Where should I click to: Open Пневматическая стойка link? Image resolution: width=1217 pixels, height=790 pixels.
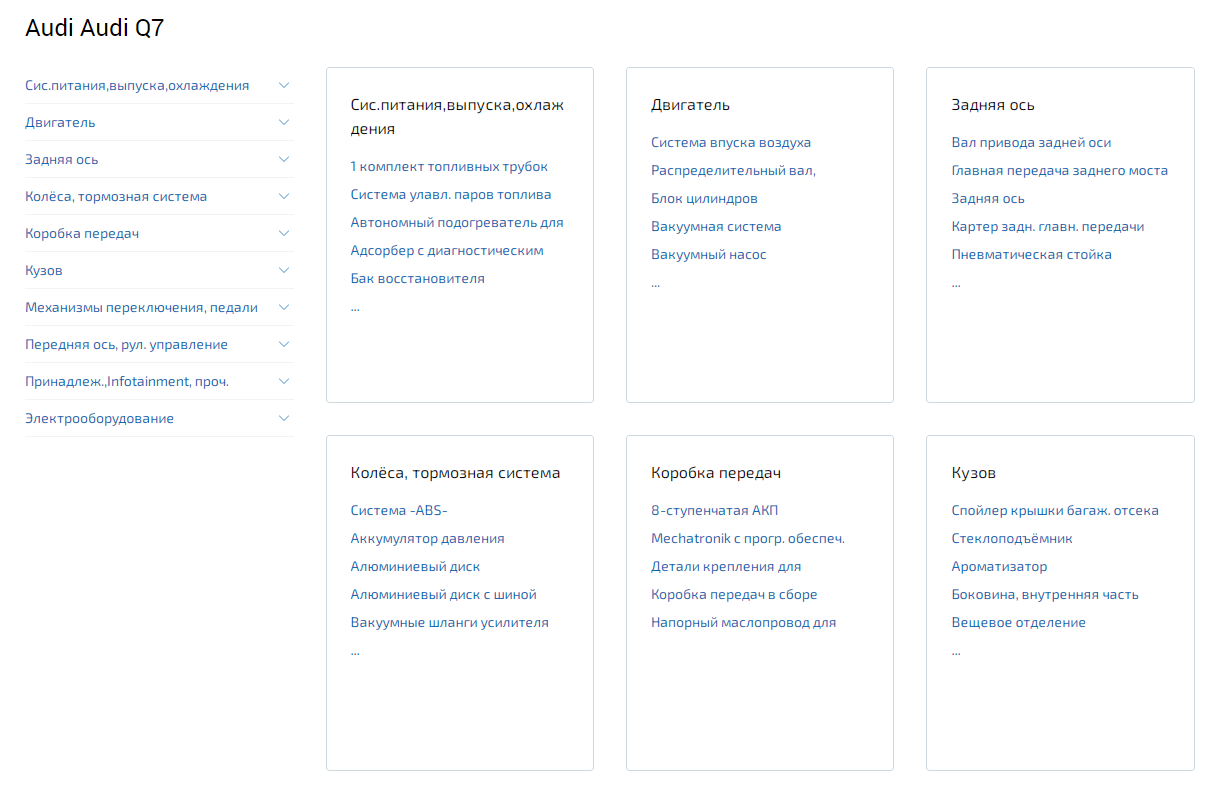point(1032,255)
